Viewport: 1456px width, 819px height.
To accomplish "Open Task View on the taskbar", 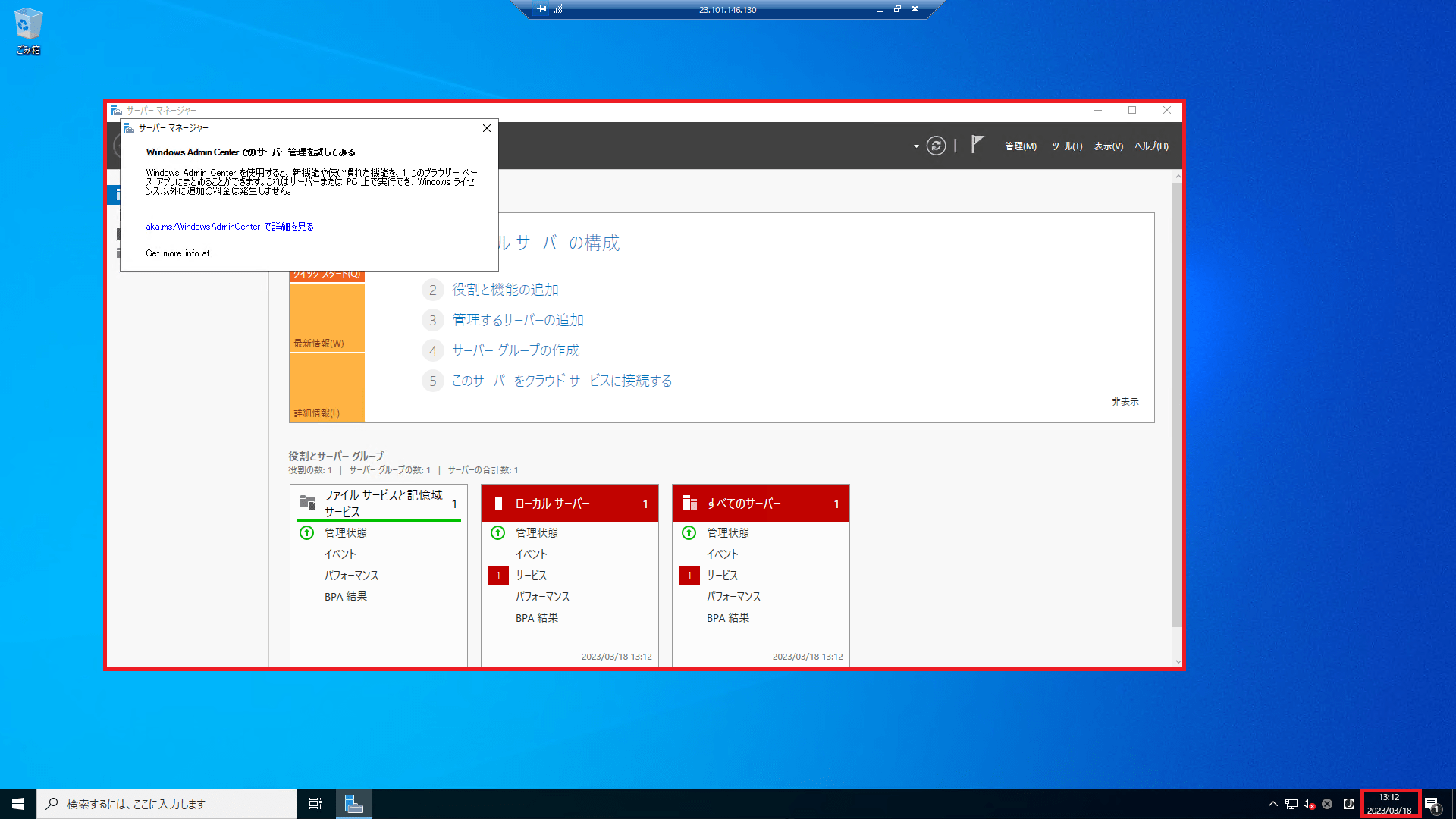I will pyautogui.click(x=315, y=804).
